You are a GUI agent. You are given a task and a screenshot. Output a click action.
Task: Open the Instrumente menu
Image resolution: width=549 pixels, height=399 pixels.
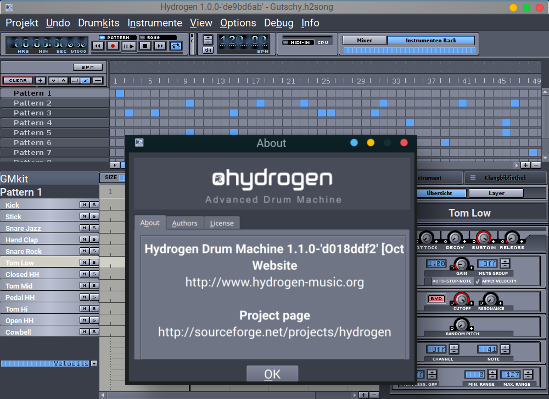click(x=155, y=23)
